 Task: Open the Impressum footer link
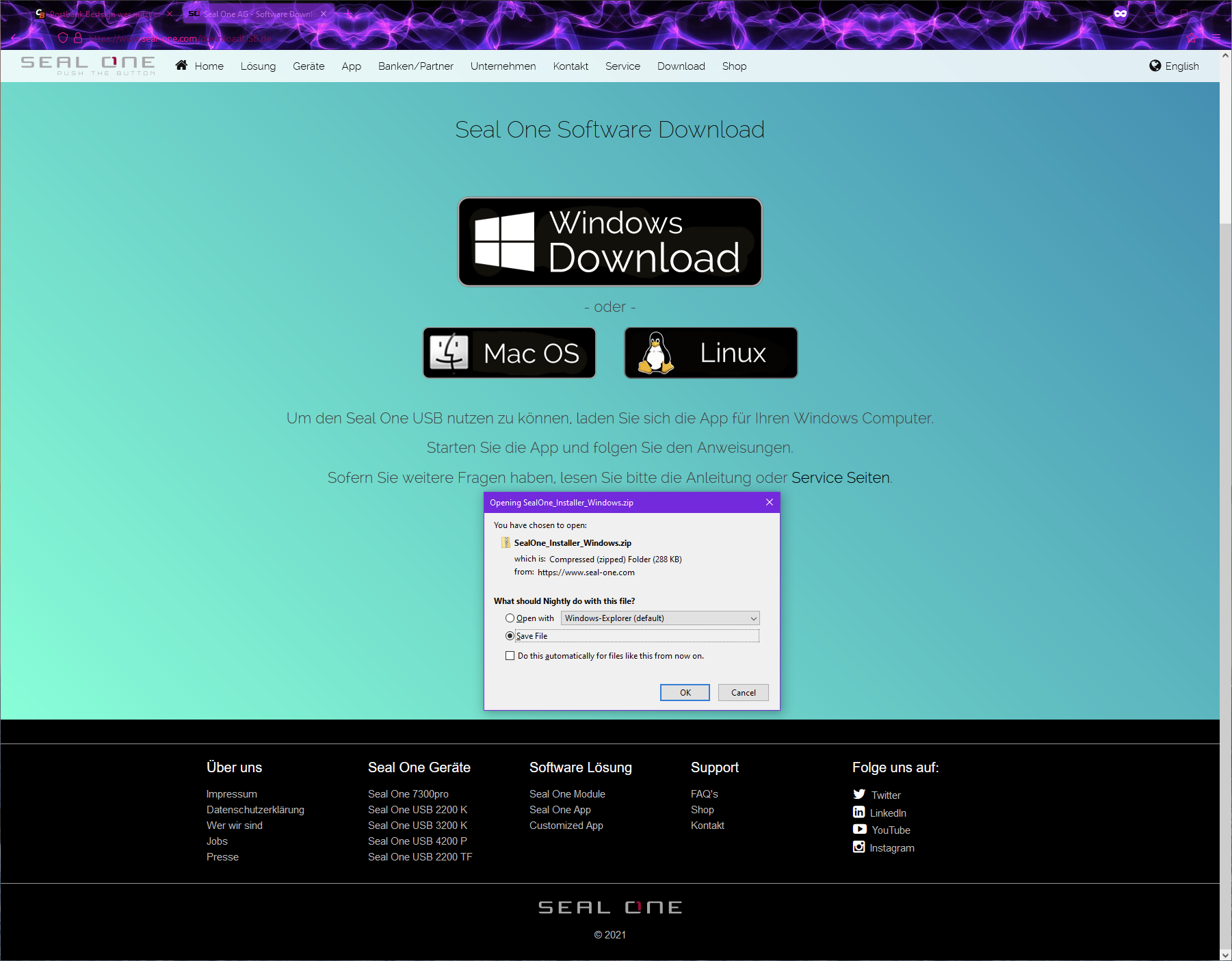pyautogui.click(x=232, y=794)
